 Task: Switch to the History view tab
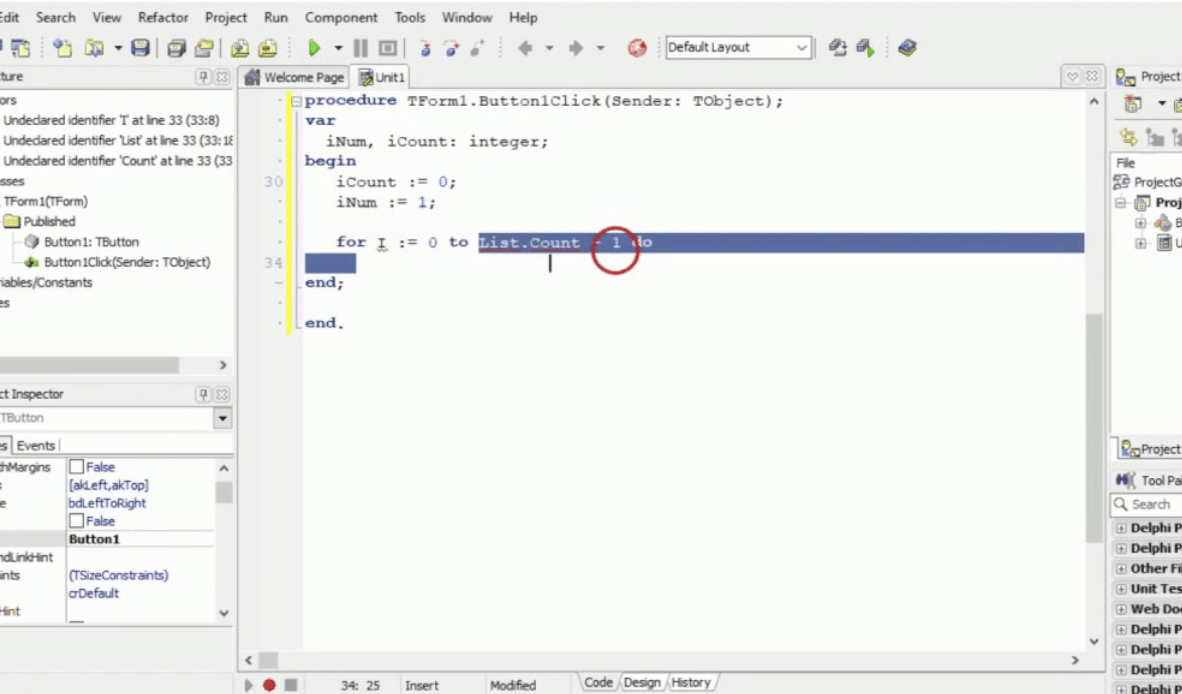coord(691,683)
